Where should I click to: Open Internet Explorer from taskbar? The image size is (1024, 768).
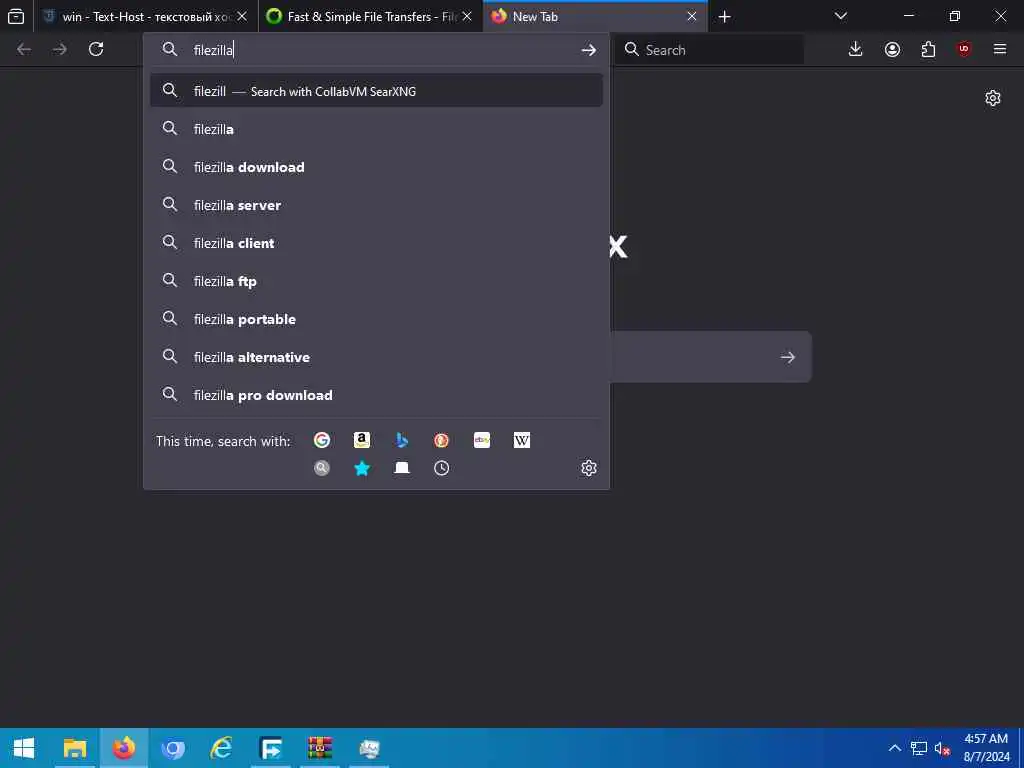221,748
